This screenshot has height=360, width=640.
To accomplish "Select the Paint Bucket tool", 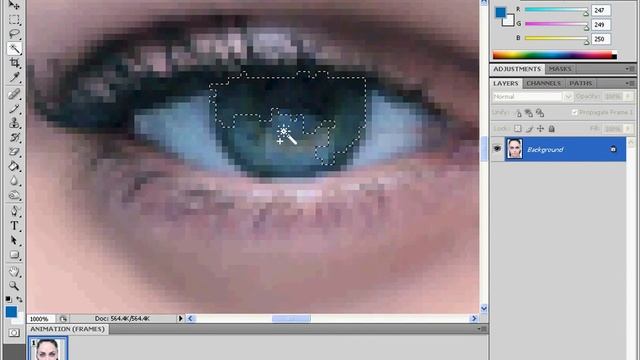I will [14, 166].
